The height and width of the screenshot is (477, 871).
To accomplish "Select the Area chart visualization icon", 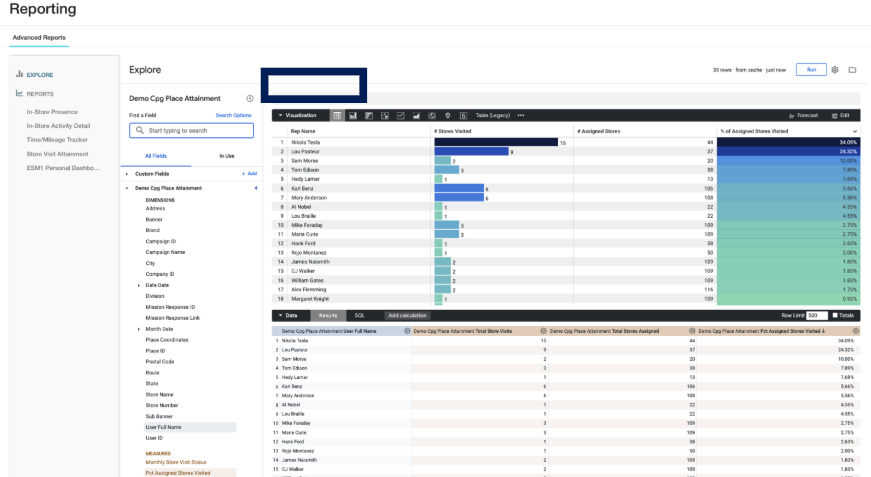I will (416, 116).
